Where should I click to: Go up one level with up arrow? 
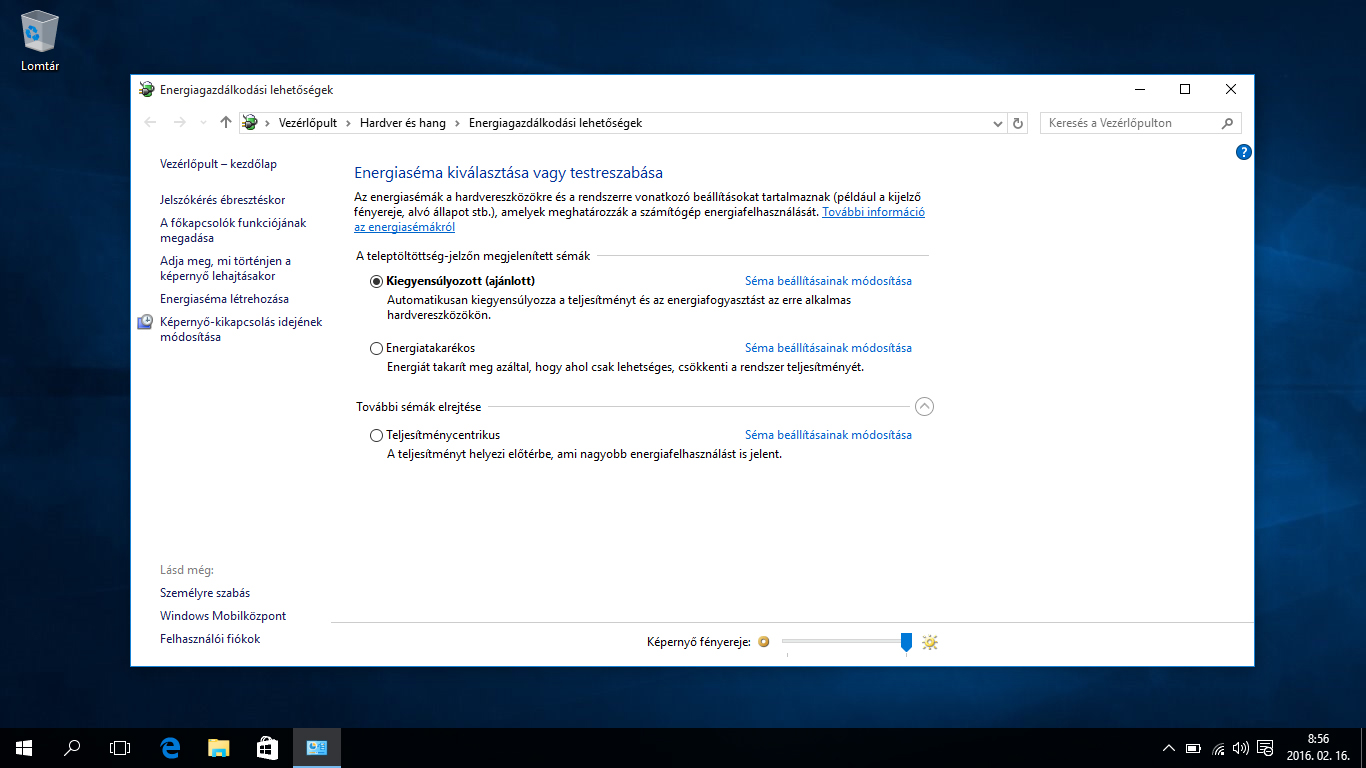coord(226,123)
